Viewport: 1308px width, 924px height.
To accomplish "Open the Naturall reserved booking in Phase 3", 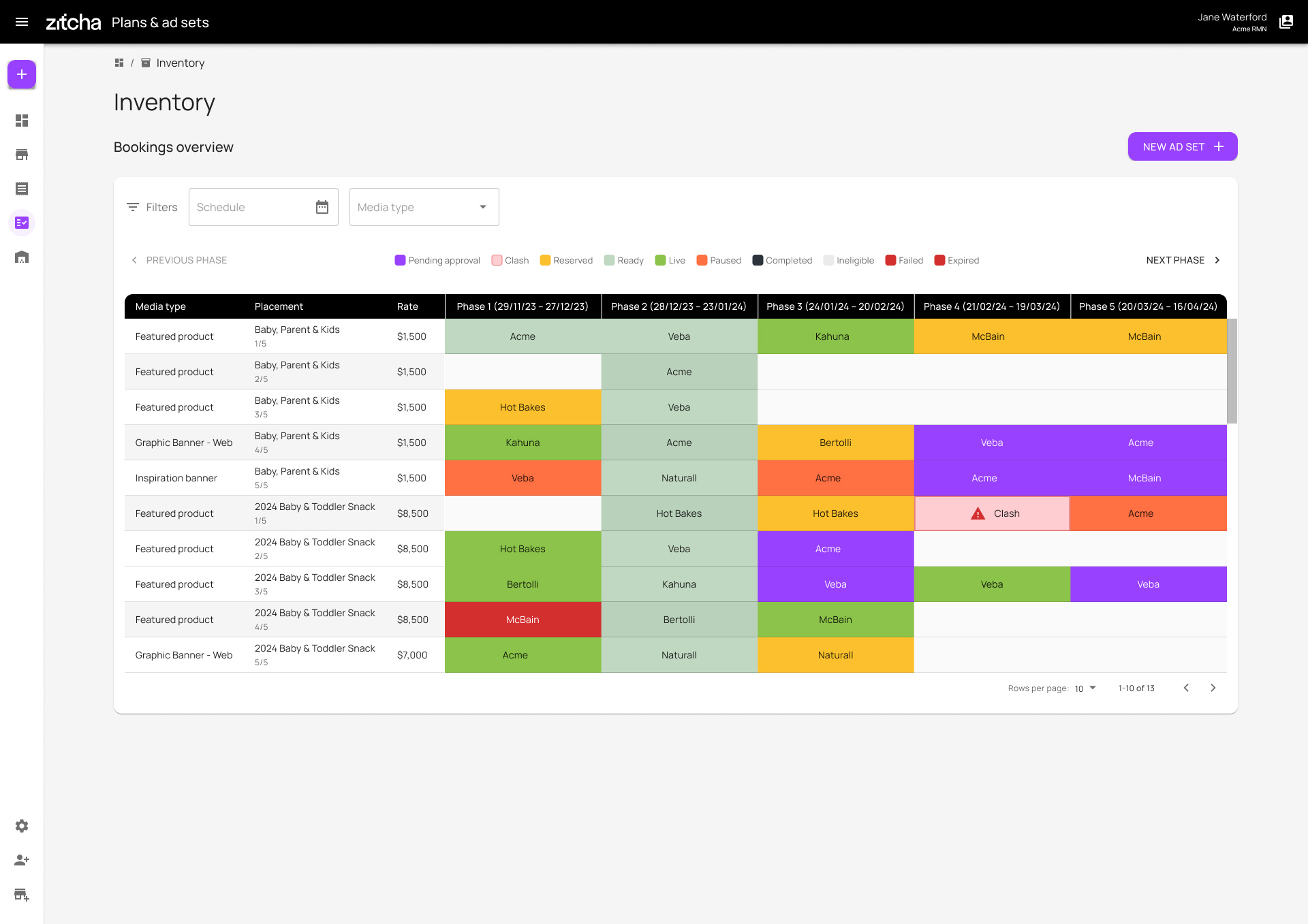I will tap(835, 655).
